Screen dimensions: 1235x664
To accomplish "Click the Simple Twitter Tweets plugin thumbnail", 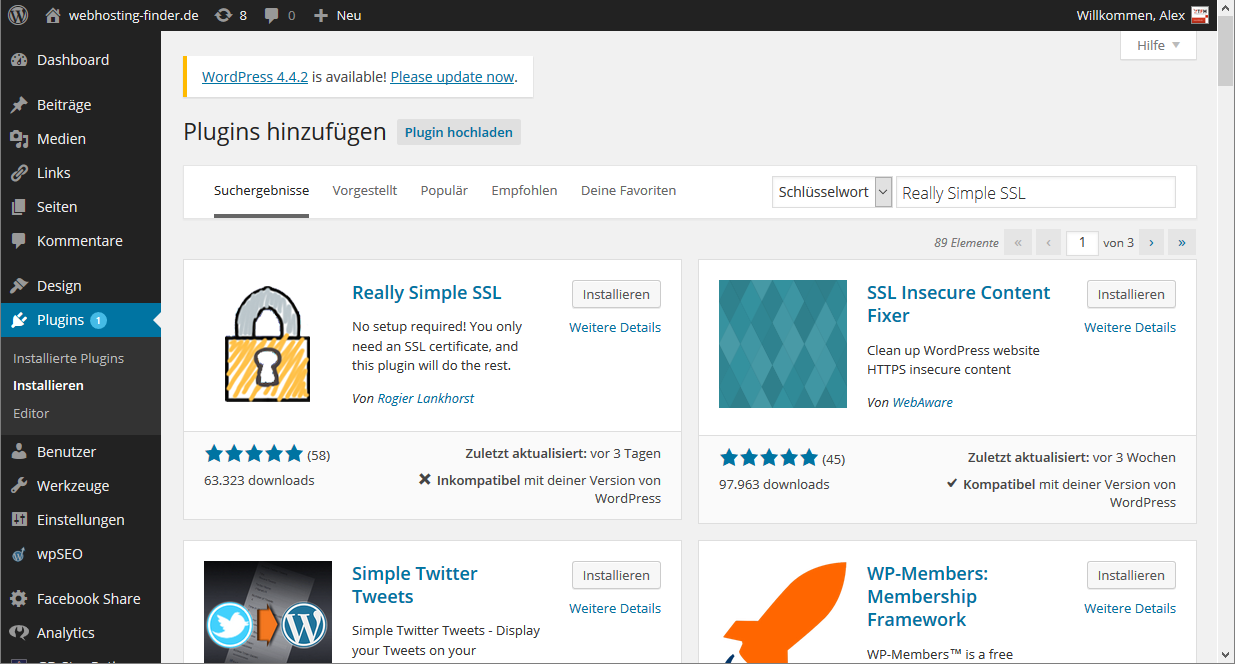I will 268,612.
